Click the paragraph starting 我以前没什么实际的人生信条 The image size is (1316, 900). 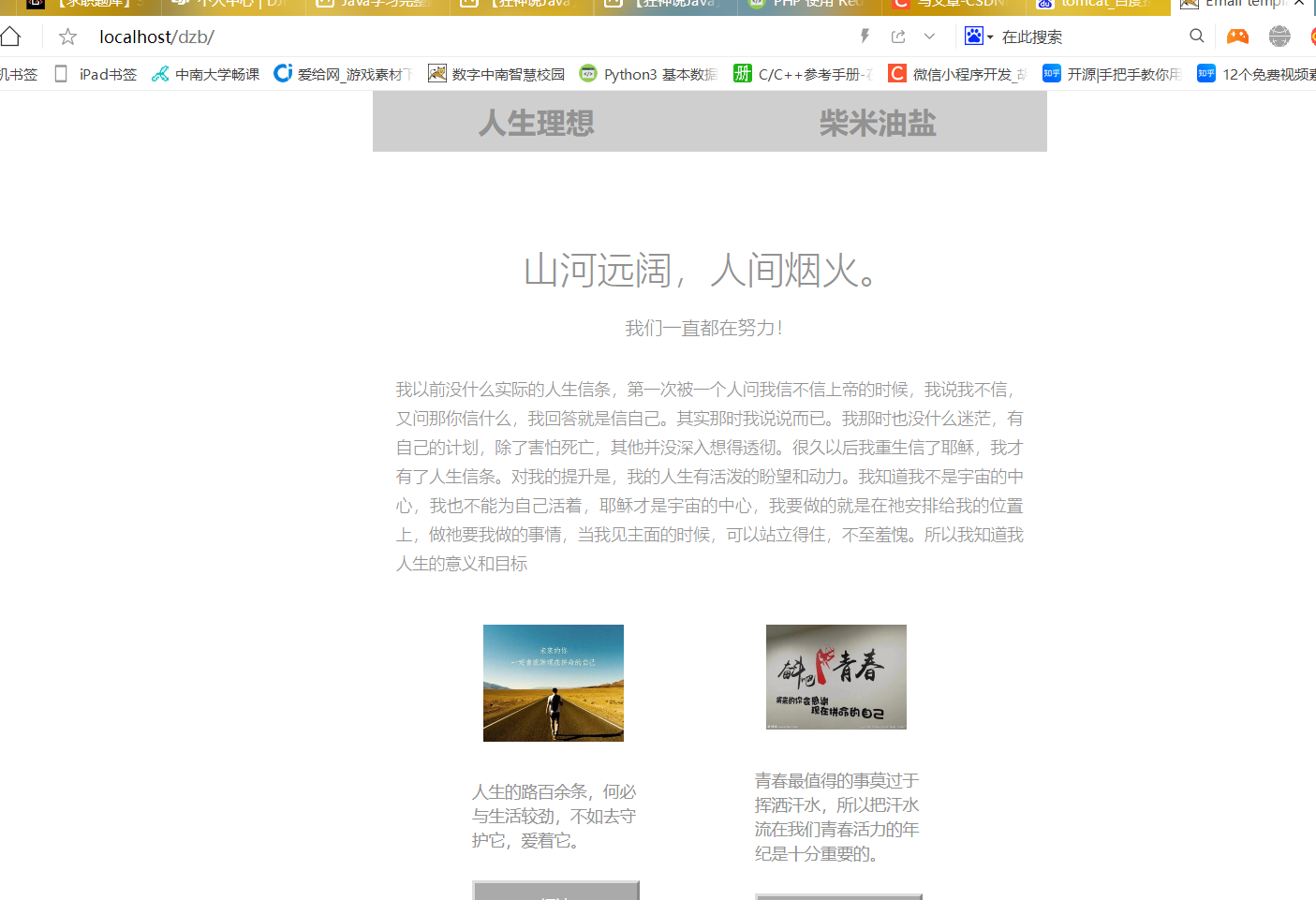pos(709,476)
